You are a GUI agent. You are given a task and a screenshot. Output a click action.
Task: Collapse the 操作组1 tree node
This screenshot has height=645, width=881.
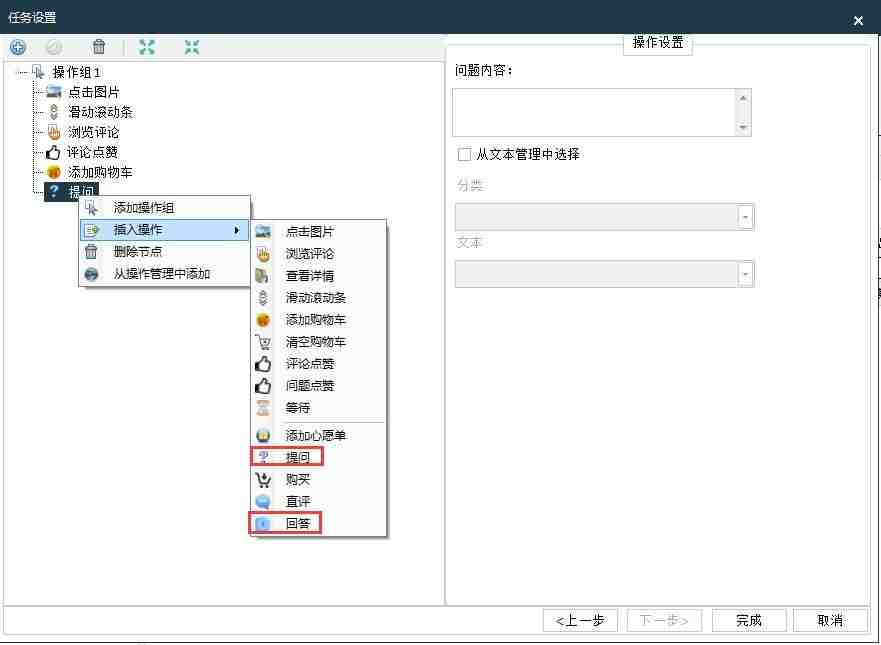pyautogui.click(x=22, y=72)
